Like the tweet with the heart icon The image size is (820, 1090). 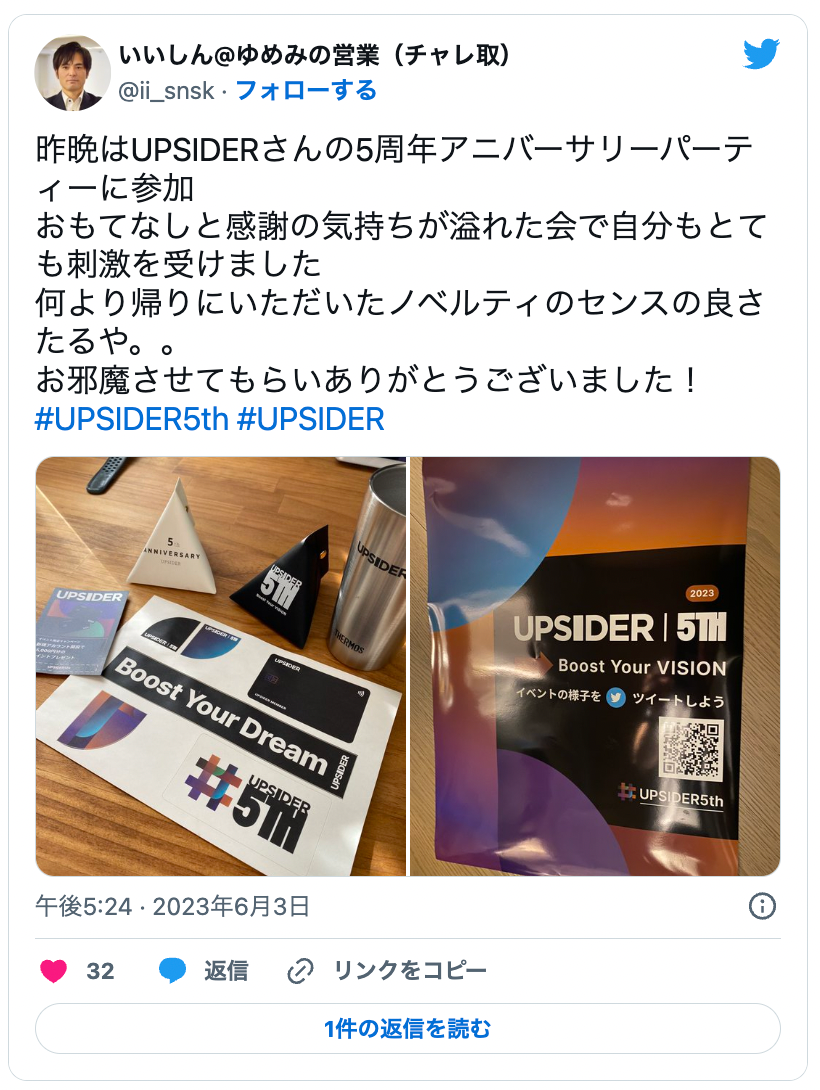tap(54, 970)
